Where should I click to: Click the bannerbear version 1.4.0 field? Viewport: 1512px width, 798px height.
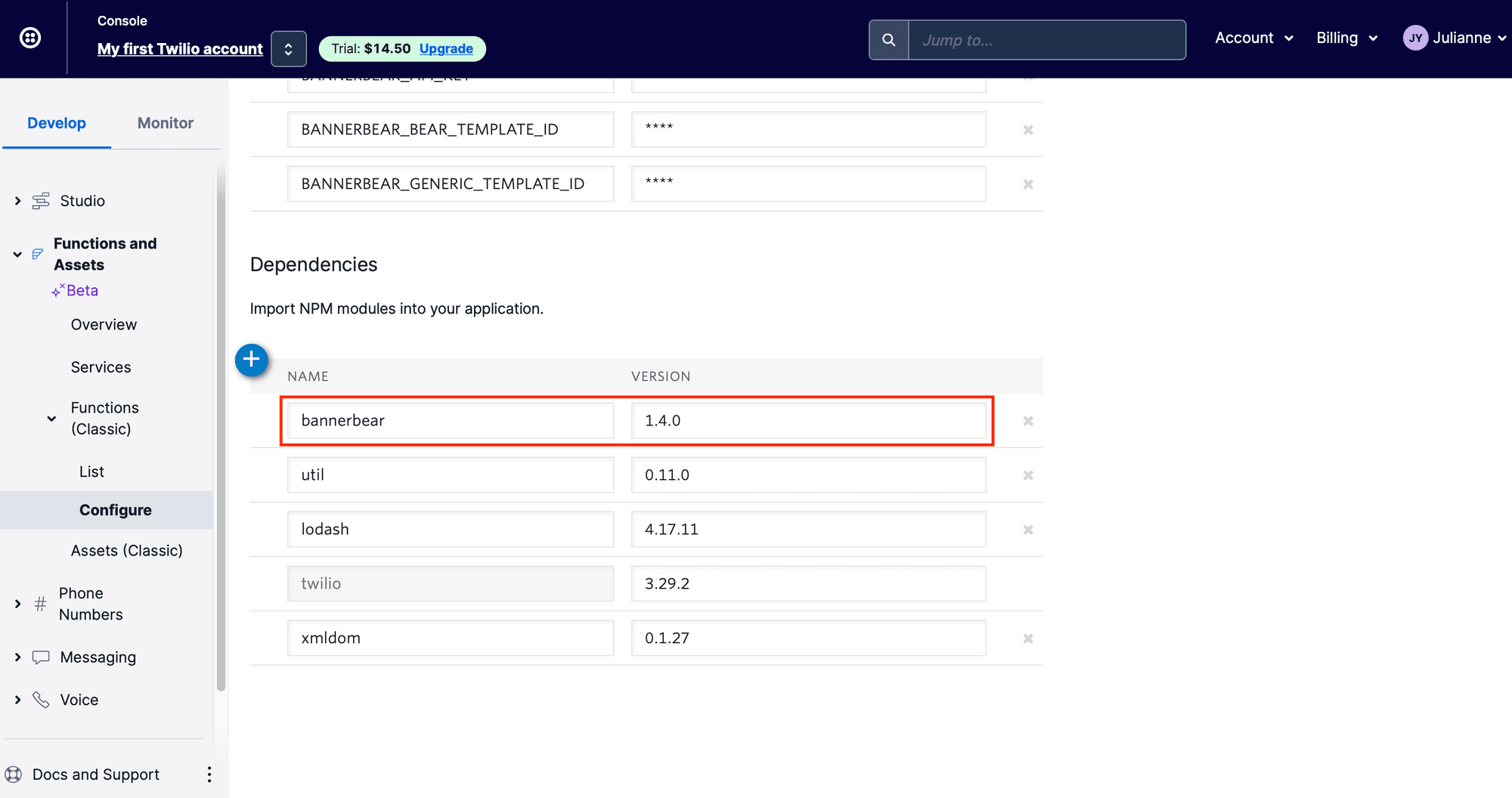pyautogui.click(x=809, y=420)
